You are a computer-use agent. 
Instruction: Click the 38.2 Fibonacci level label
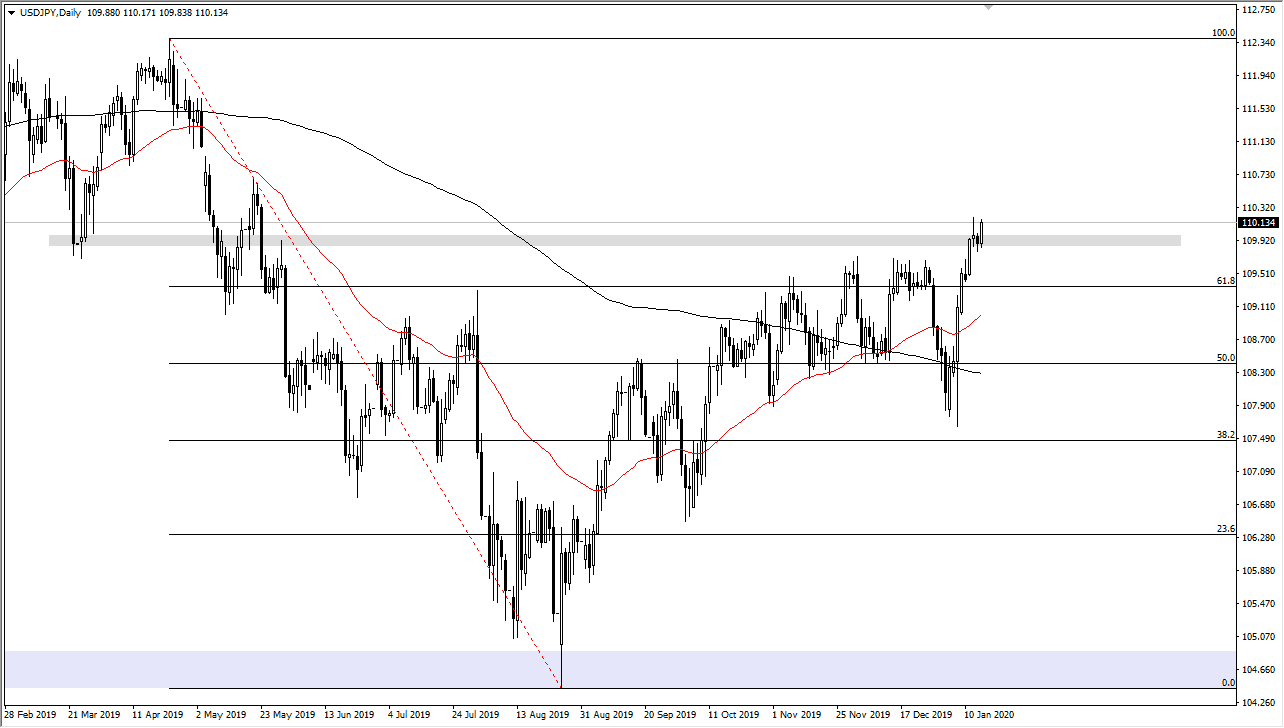point(1226,435)
